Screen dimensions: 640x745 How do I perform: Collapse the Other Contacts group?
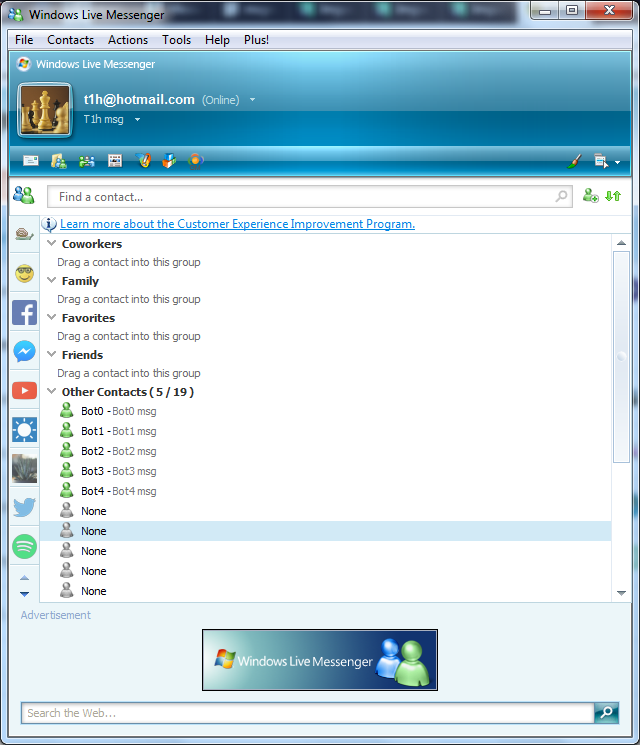[x=52, y=392]
